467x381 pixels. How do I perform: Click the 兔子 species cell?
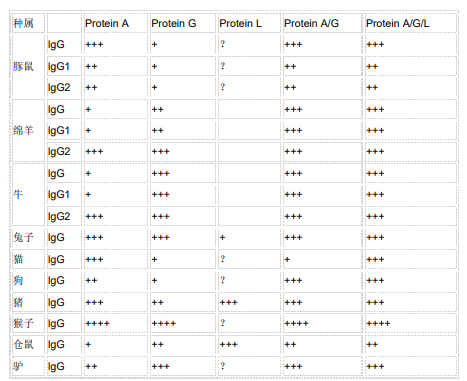click(x=28, y=237)
